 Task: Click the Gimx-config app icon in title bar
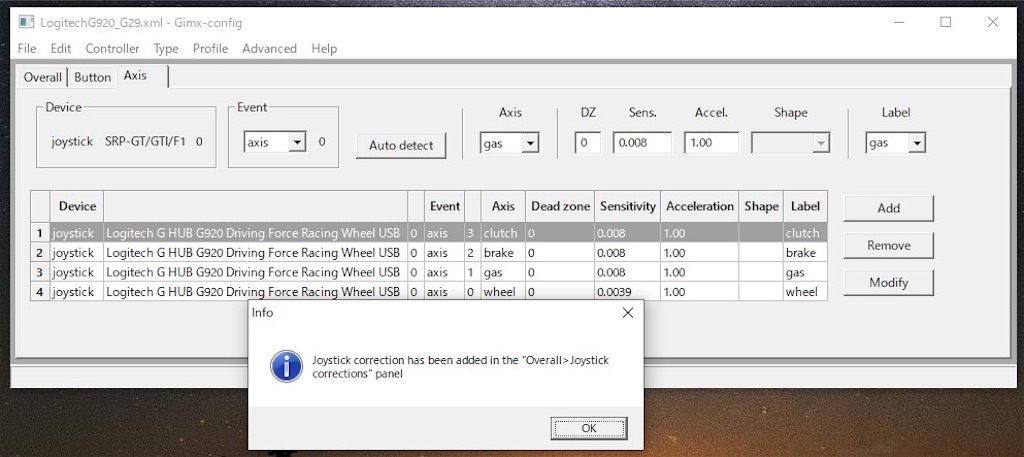tap(26, 22)
